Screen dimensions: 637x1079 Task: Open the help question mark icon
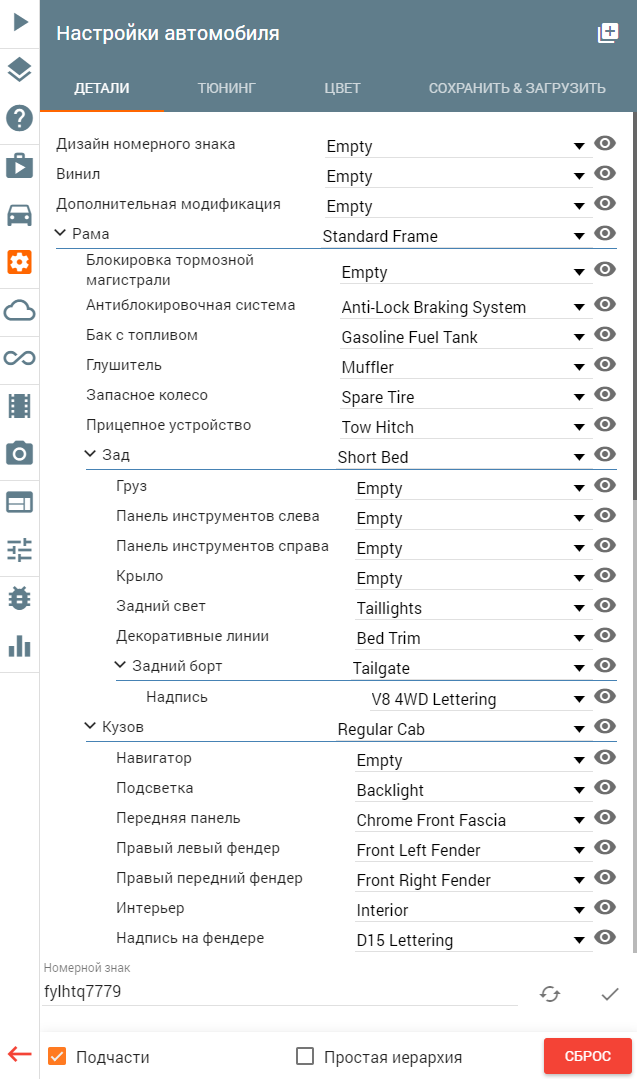click(x=19, y=118)
